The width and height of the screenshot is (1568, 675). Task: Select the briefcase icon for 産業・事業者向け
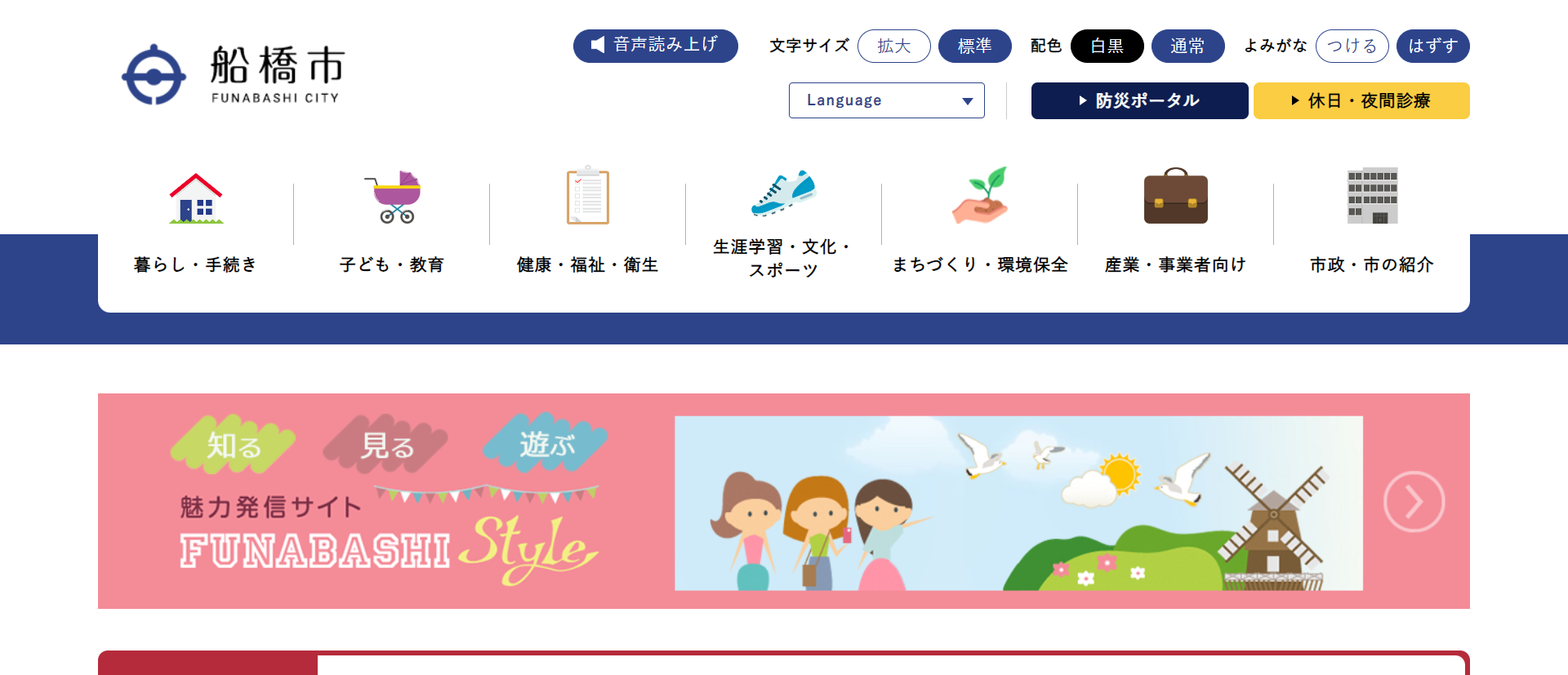pyautogui.click(x=1176, y=196)
